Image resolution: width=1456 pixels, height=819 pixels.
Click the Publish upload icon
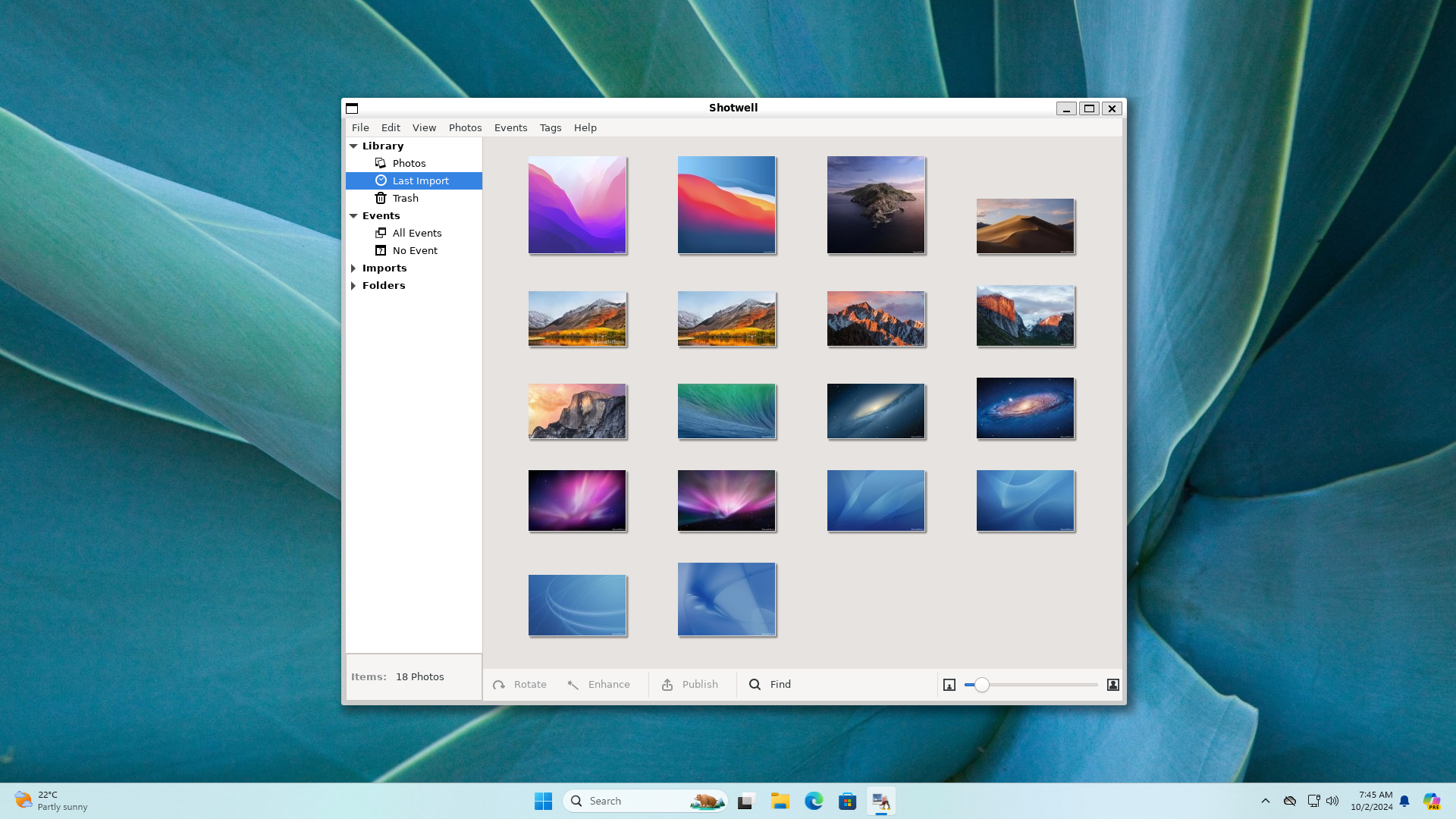[667, 685]
